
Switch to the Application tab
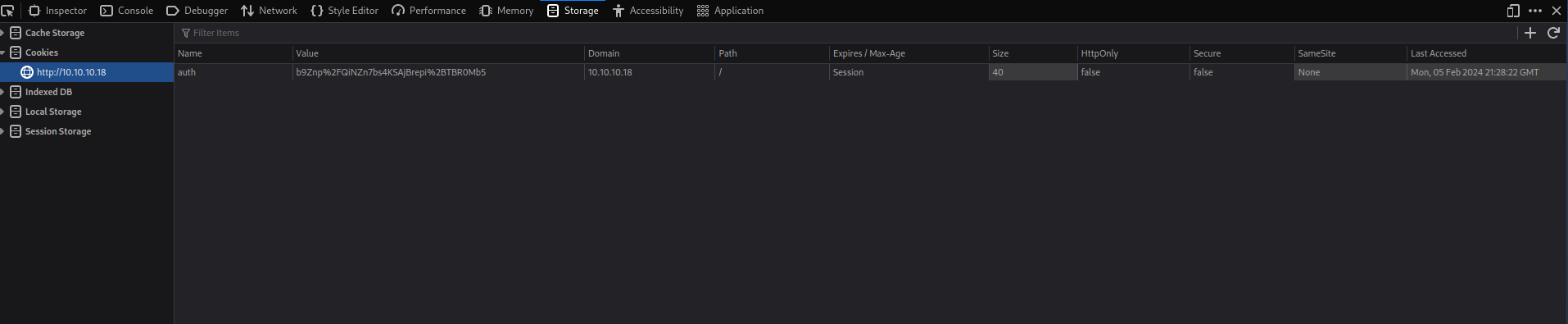tap(730, 11)
